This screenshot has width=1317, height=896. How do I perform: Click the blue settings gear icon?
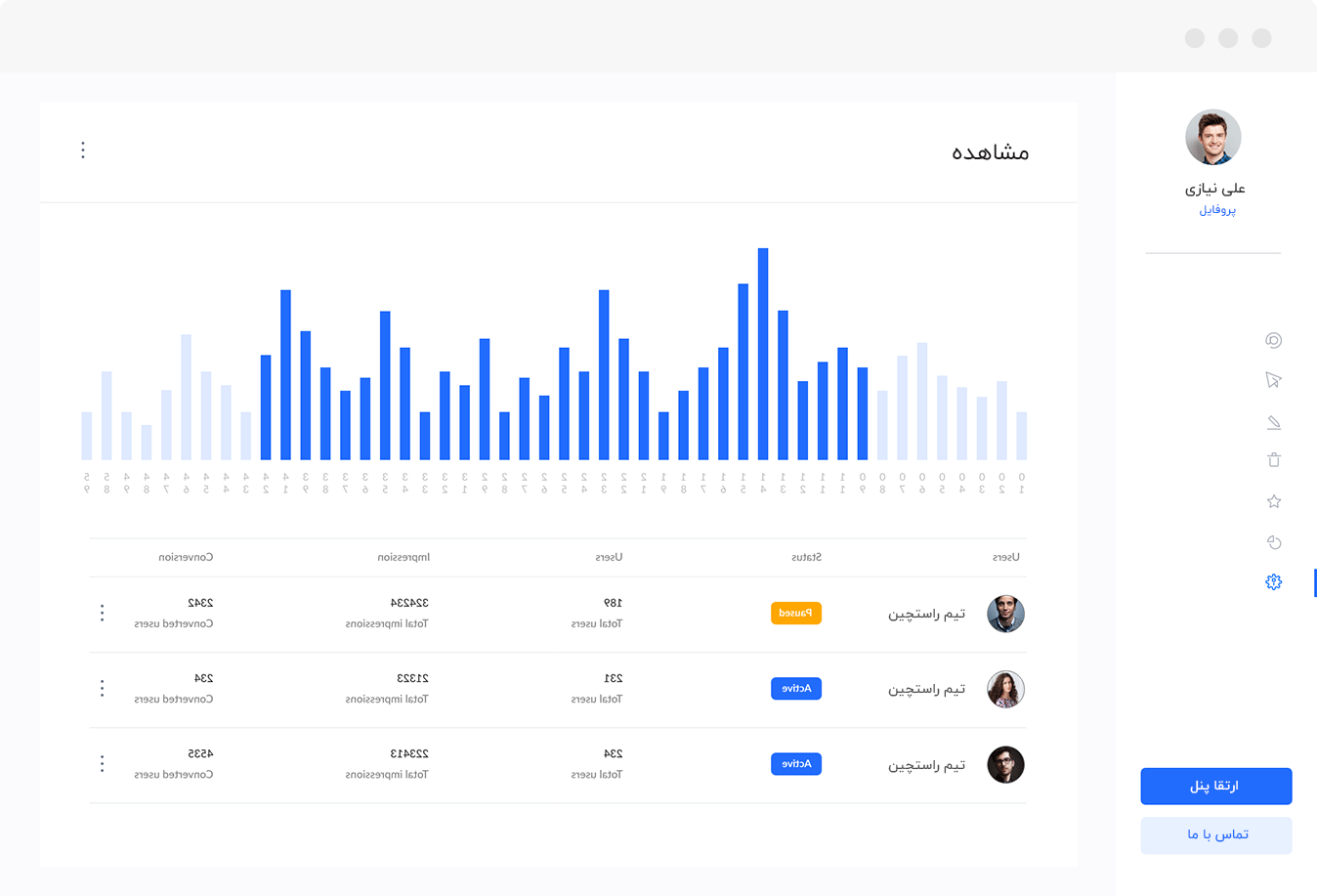[x=1273, y=582]
